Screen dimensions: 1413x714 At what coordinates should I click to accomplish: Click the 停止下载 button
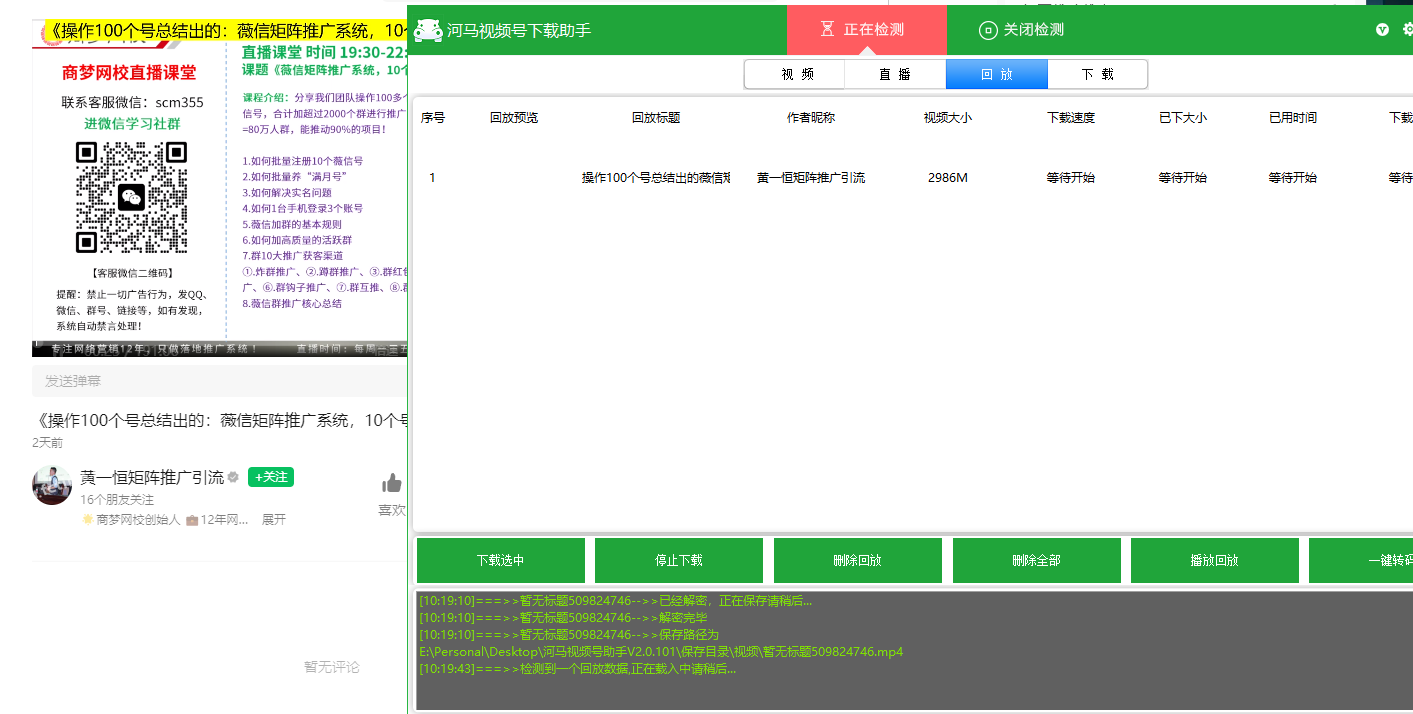[x=679, y=560]
